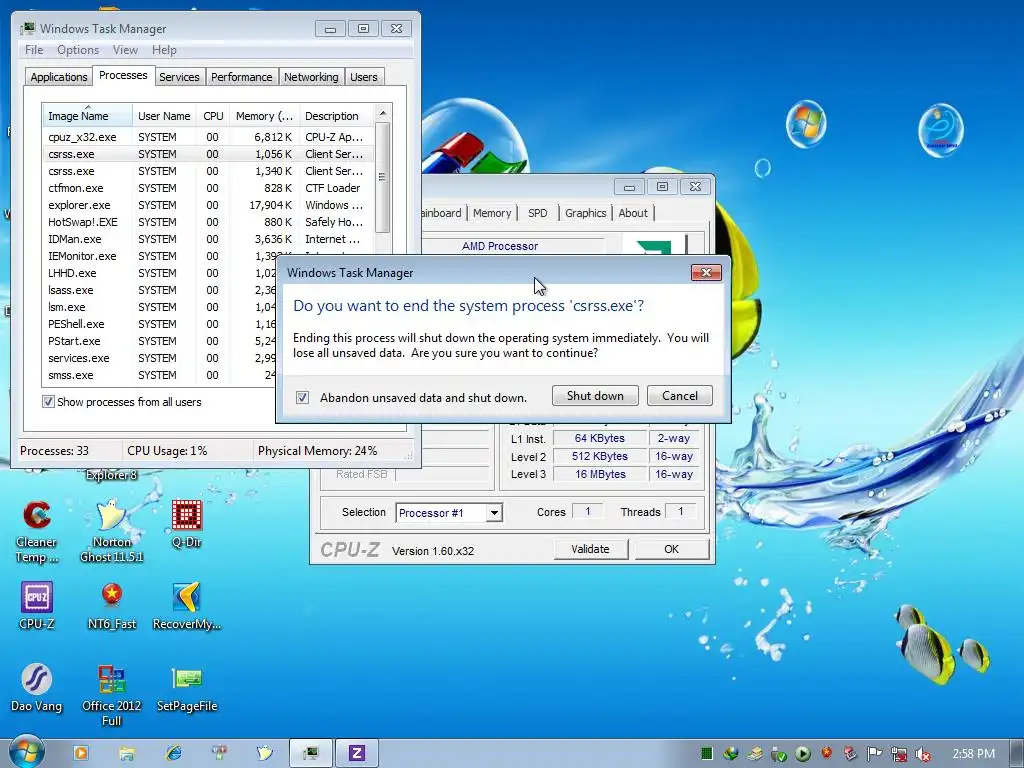
Task: Sort processes by CPU column header
Action: tap(213, 116)
